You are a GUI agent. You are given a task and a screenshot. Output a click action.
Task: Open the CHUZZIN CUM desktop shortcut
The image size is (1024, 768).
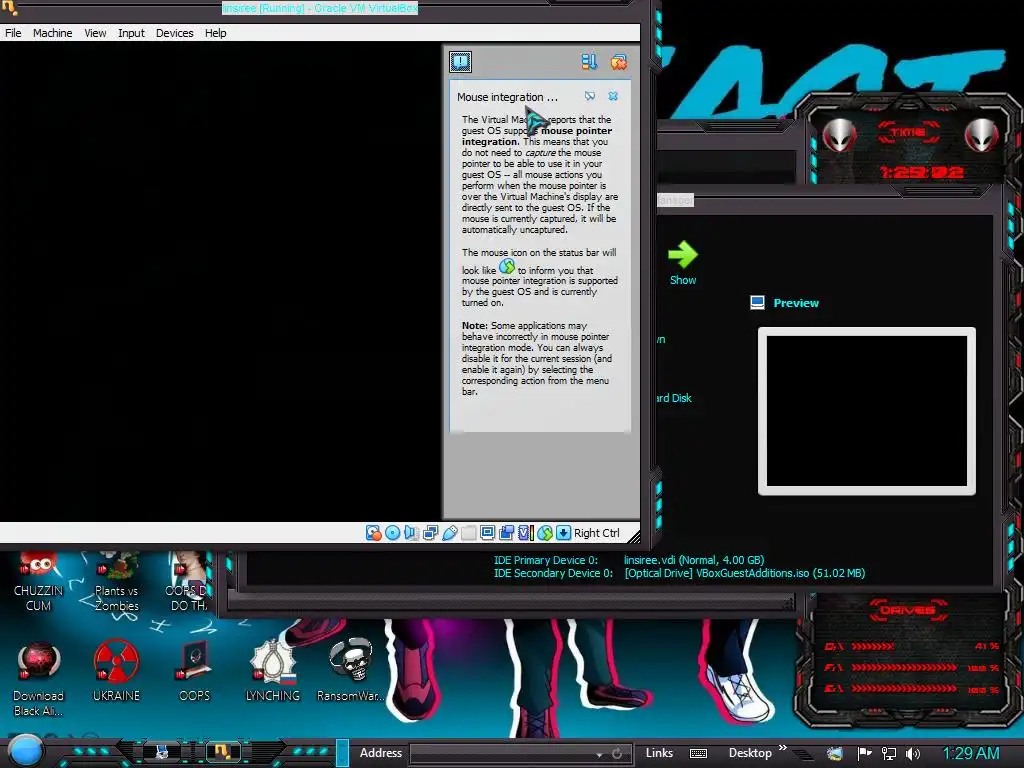(39, 583)
